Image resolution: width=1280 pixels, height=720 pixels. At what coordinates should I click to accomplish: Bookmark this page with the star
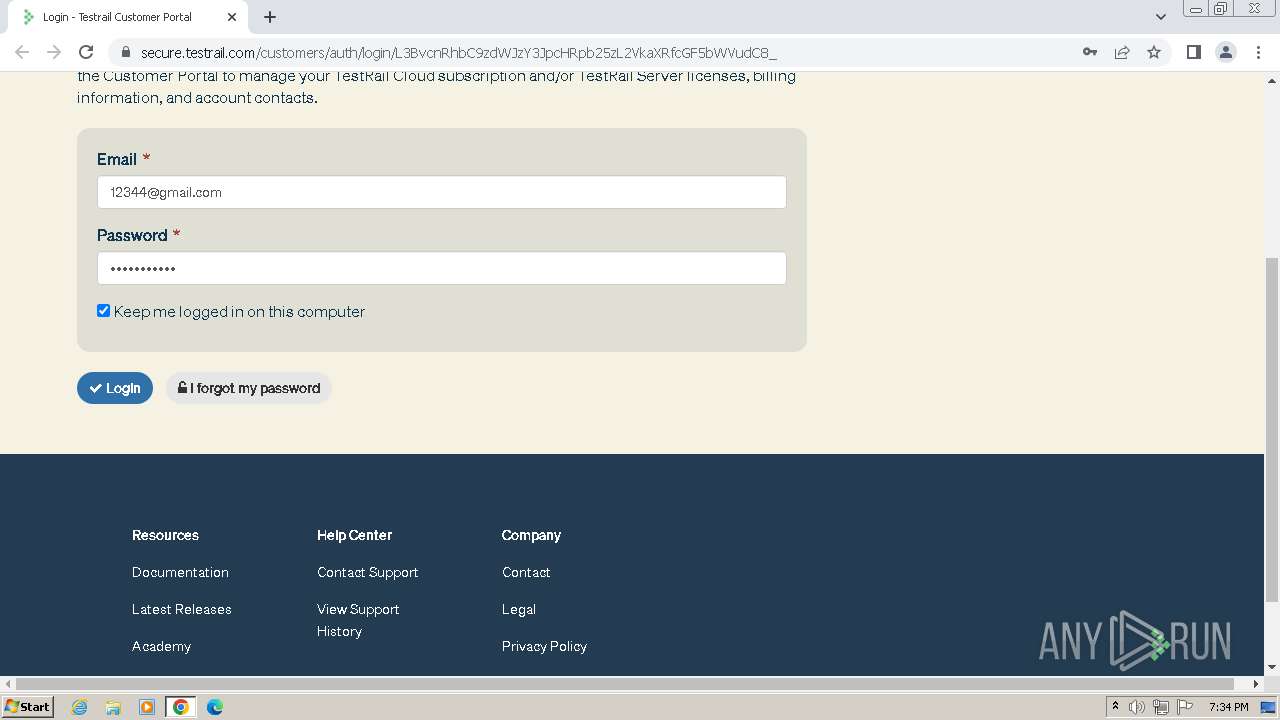(1154, 52)
